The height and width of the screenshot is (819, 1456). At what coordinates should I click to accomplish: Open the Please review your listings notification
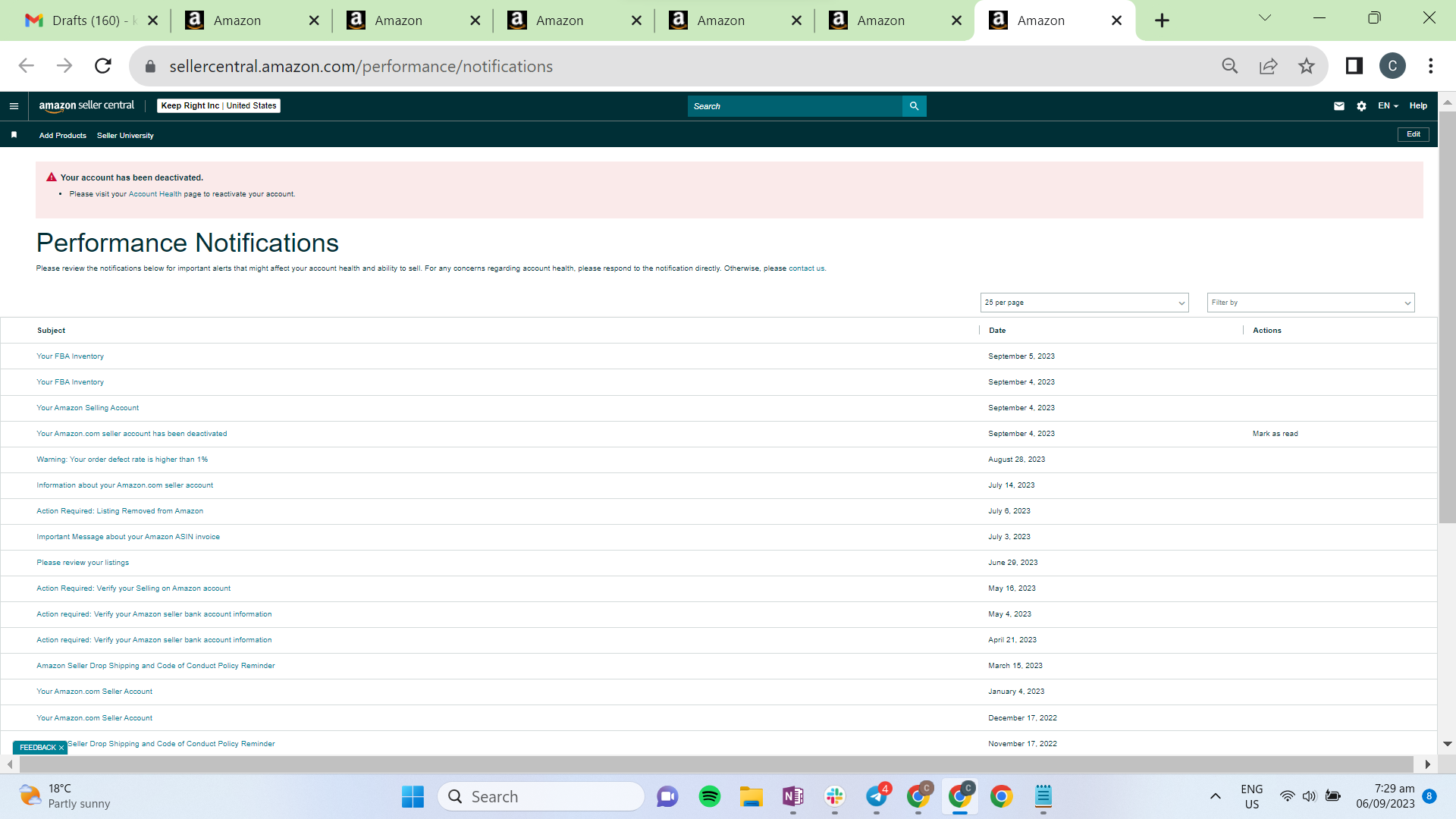coord(83,563)
